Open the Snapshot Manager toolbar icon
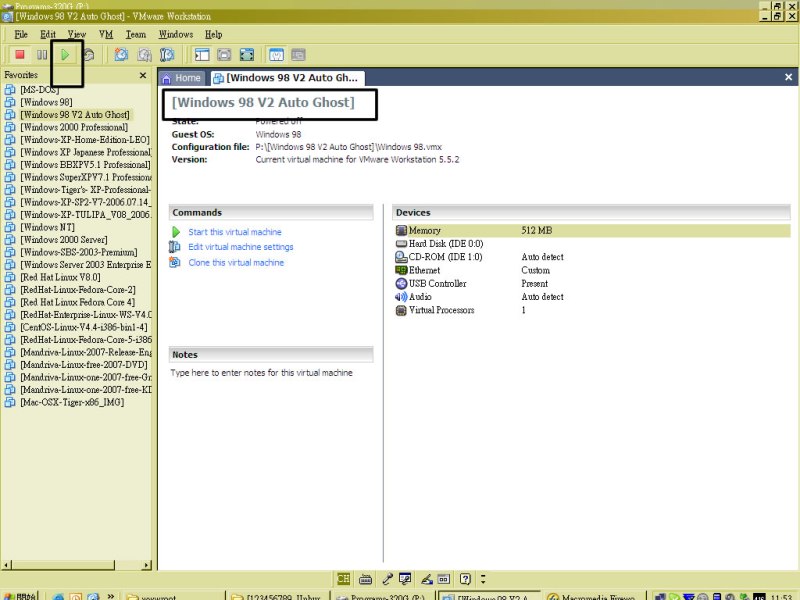800x600 pixels. [x=167, y=54]
